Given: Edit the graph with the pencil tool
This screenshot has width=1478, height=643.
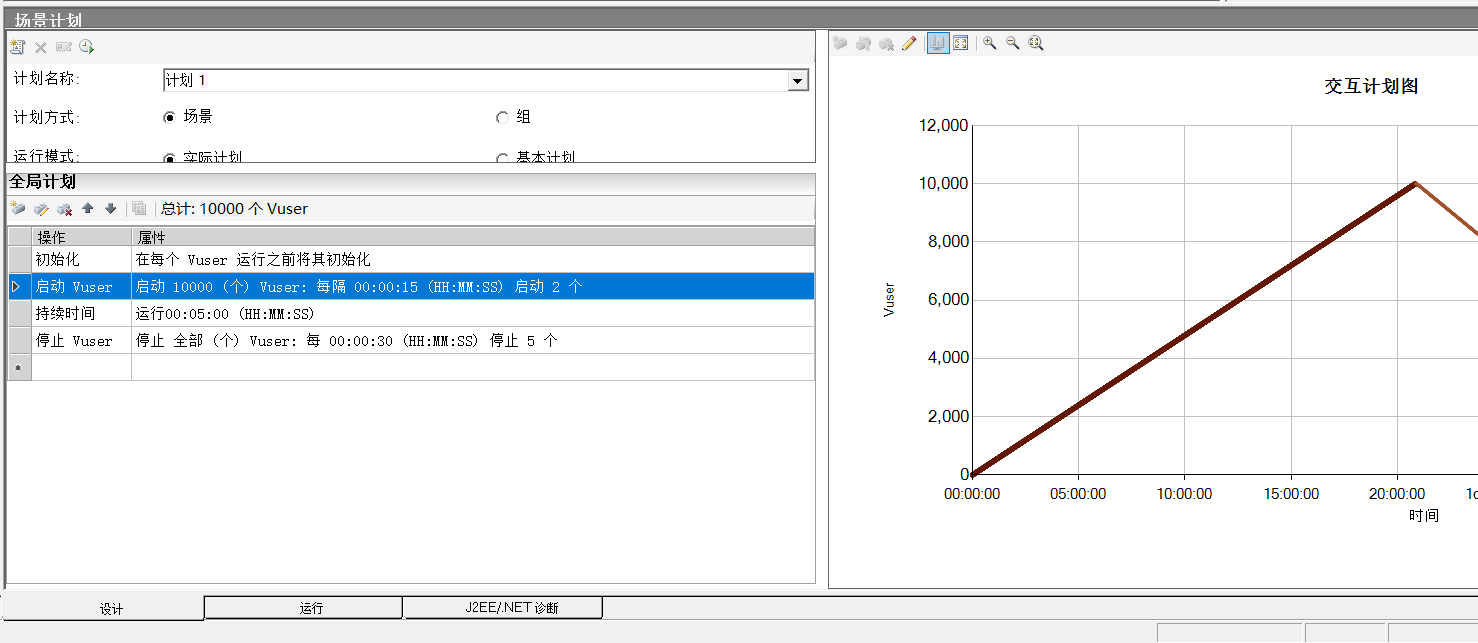Looking at the screenshot, I should click(910, 42).
